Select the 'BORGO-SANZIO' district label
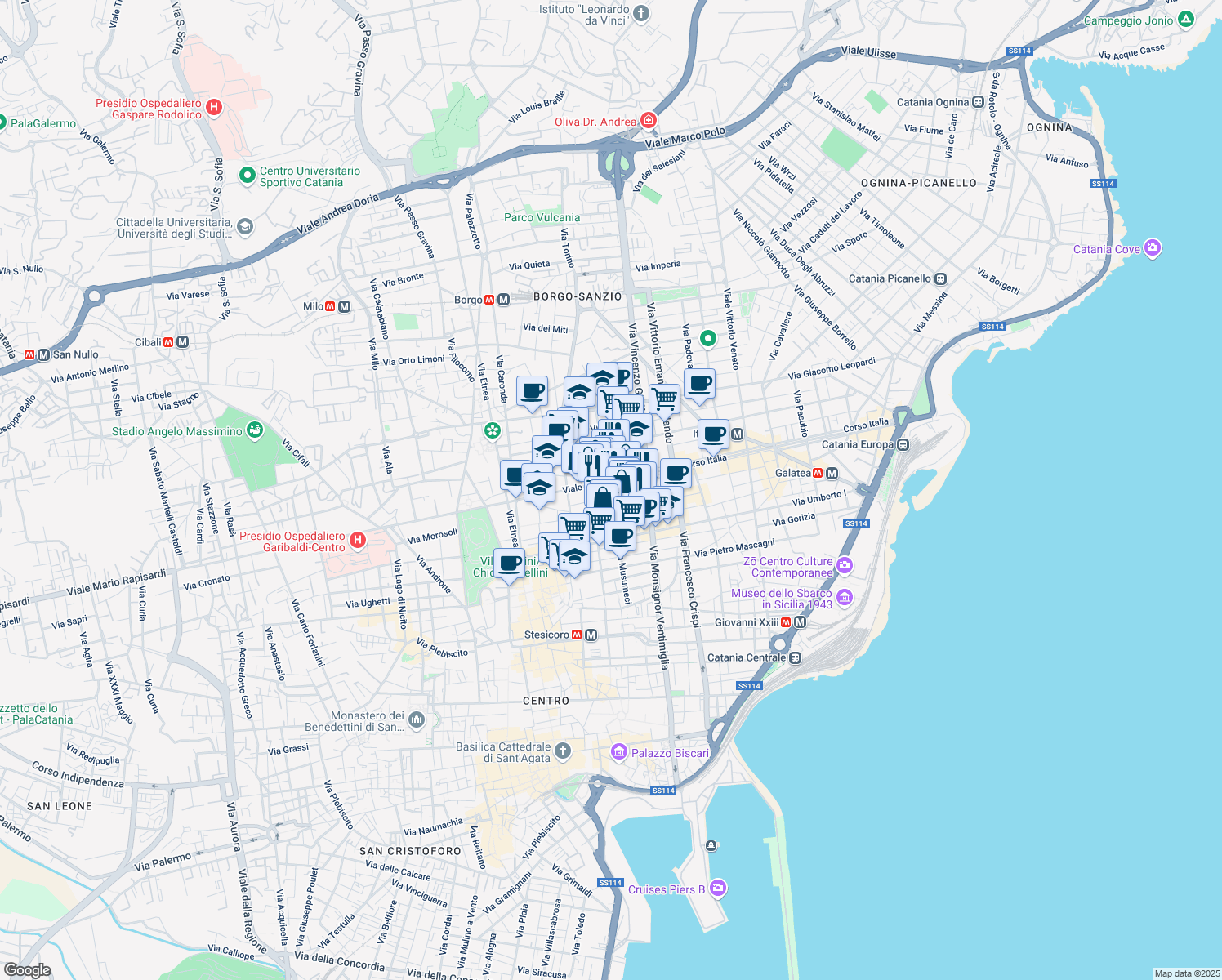The image size is (1222, 980). (578, 296)
